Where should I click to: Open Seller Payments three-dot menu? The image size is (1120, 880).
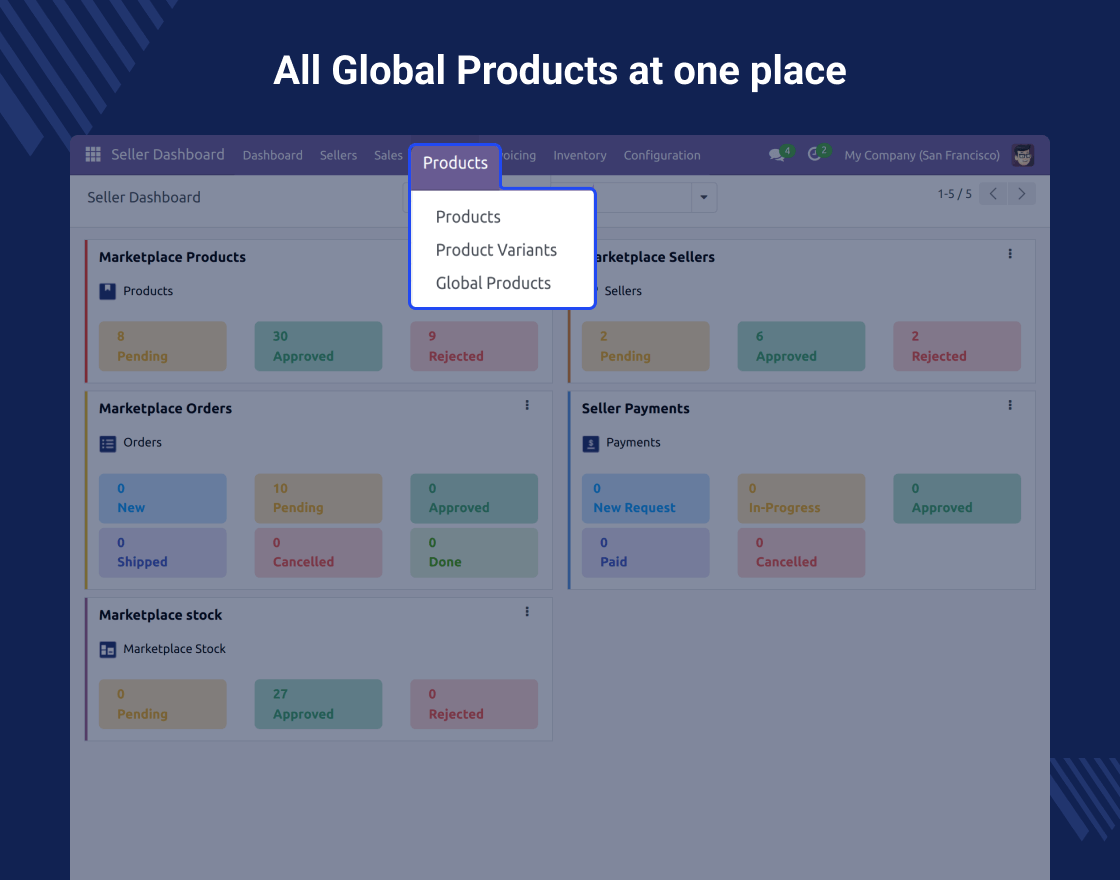(1010, 405)
